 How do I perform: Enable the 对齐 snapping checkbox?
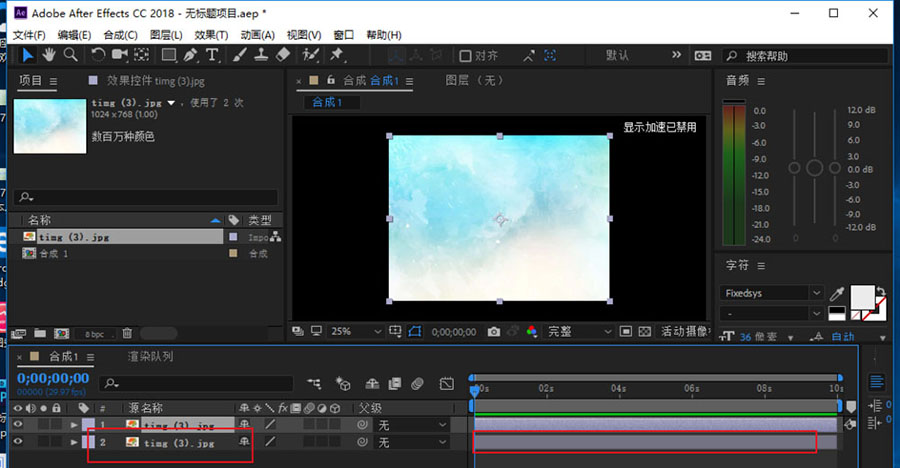[x=465, y=56]
